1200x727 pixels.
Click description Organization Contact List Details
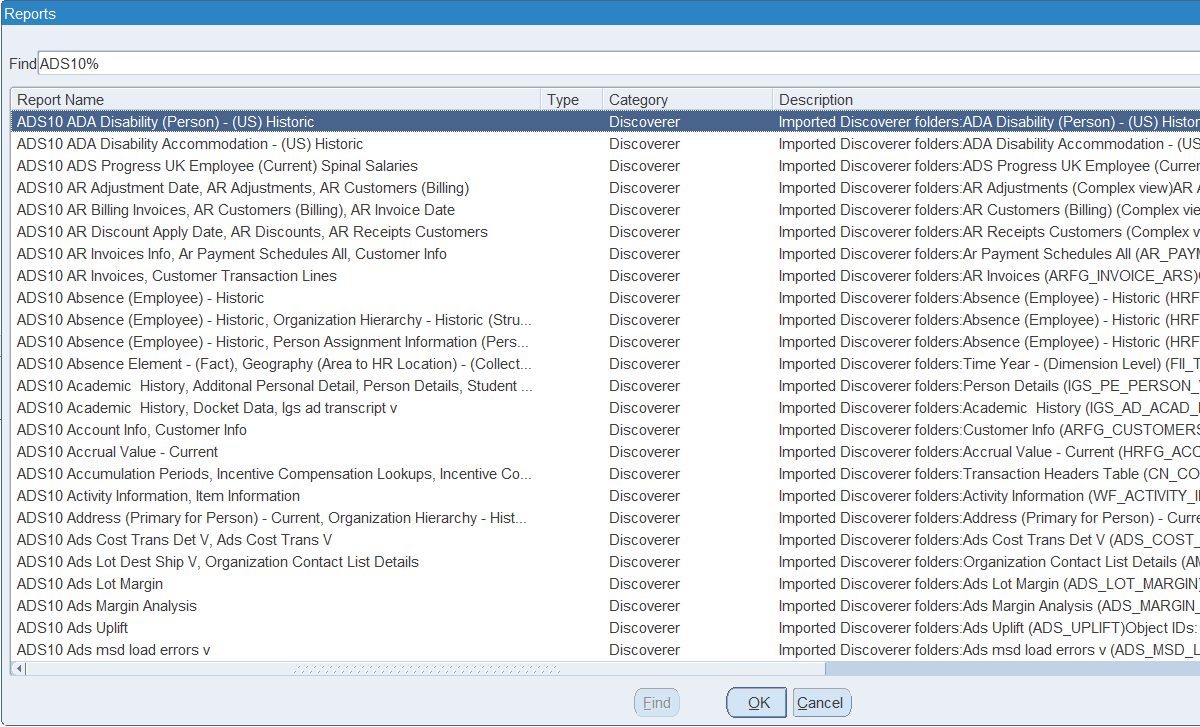pos(989,562)
